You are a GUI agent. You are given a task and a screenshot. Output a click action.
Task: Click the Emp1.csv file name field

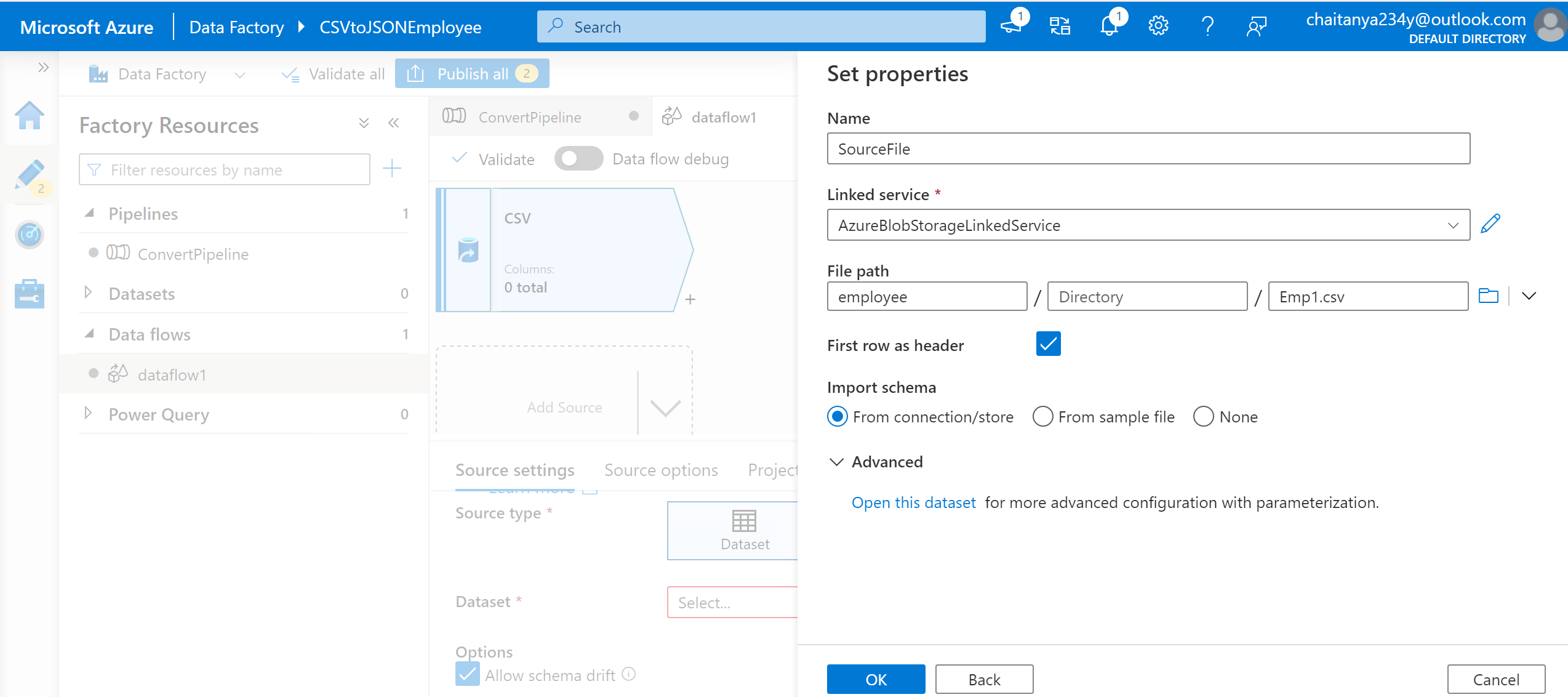pos(1368,296)
